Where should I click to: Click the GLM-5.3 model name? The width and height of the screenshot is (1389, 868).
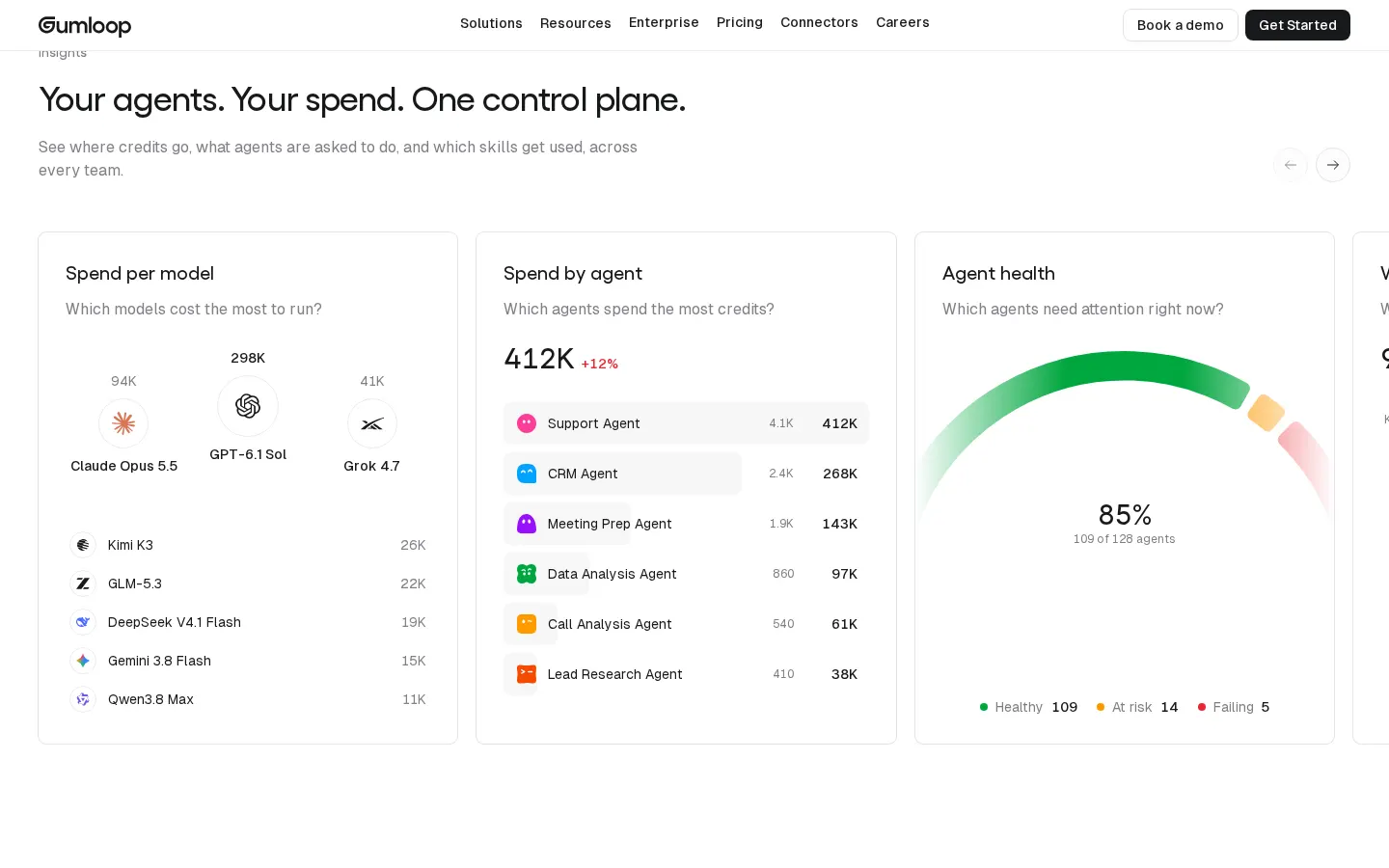click(135, 583)
